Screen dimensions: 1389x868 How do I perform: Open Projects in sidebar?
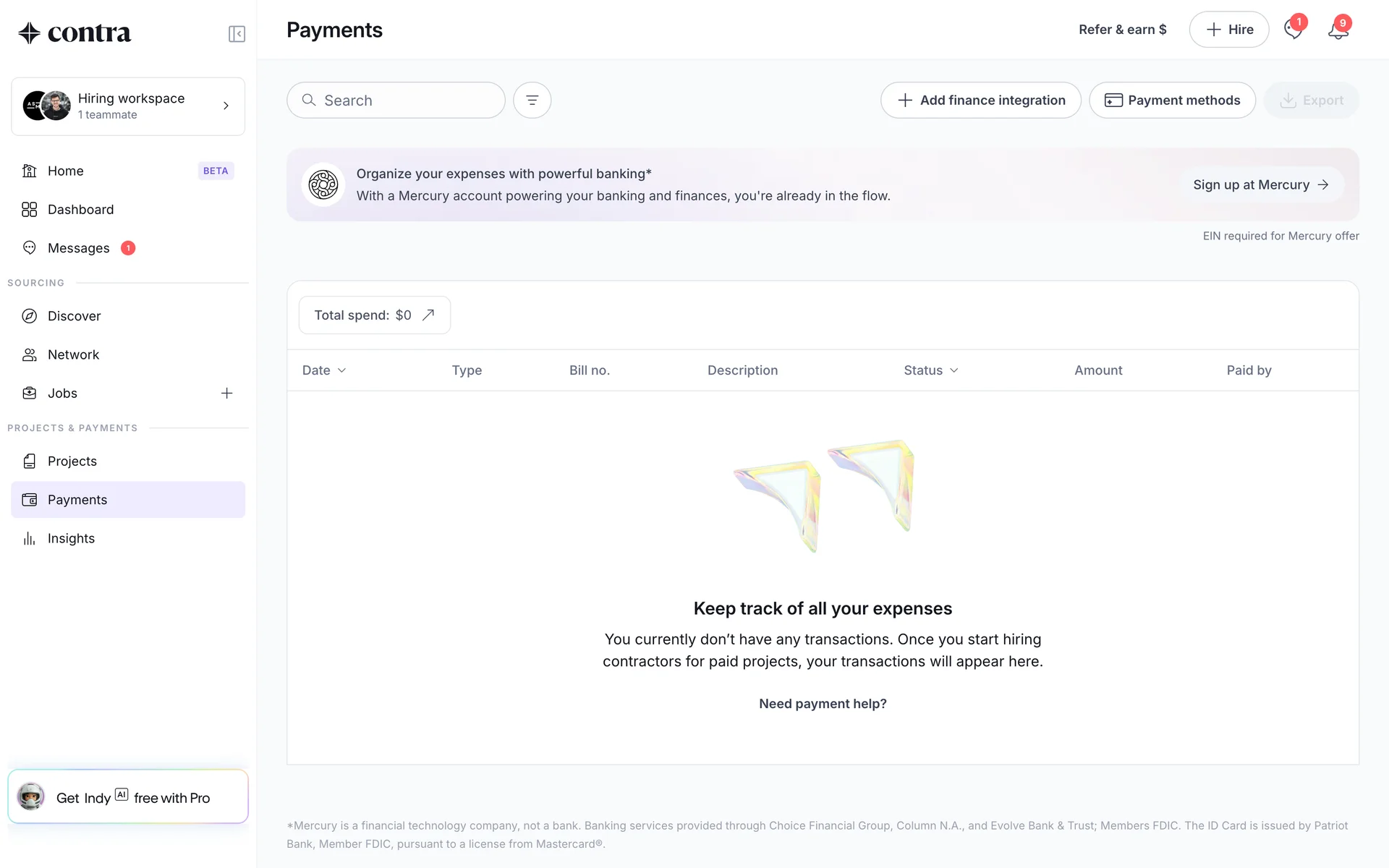tap(72, 461)
